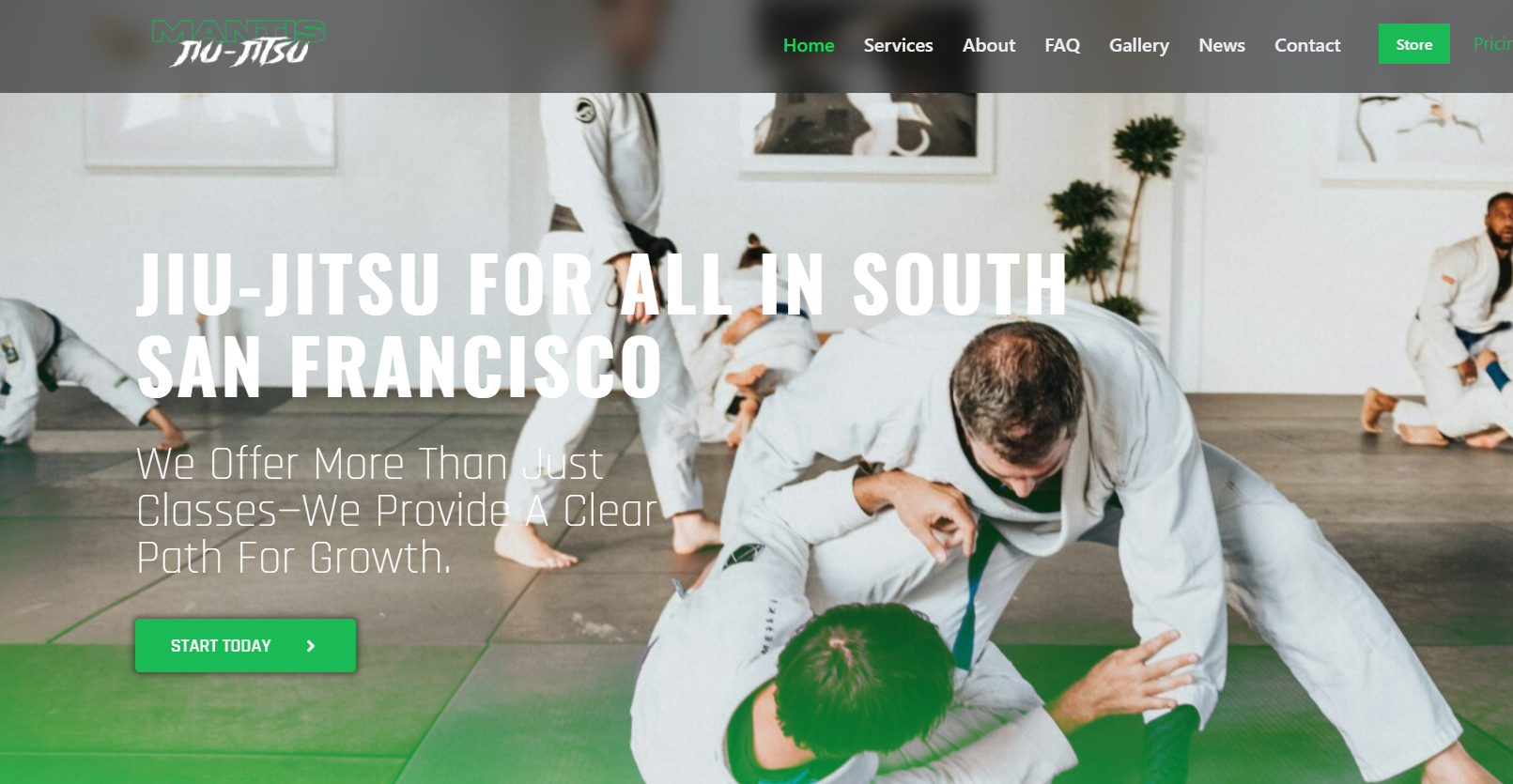The width and height of the screenshot is (1513, 784).
Task: Click the Mantis Jiu-Jitsu logo
Action: tap(239, 44)
